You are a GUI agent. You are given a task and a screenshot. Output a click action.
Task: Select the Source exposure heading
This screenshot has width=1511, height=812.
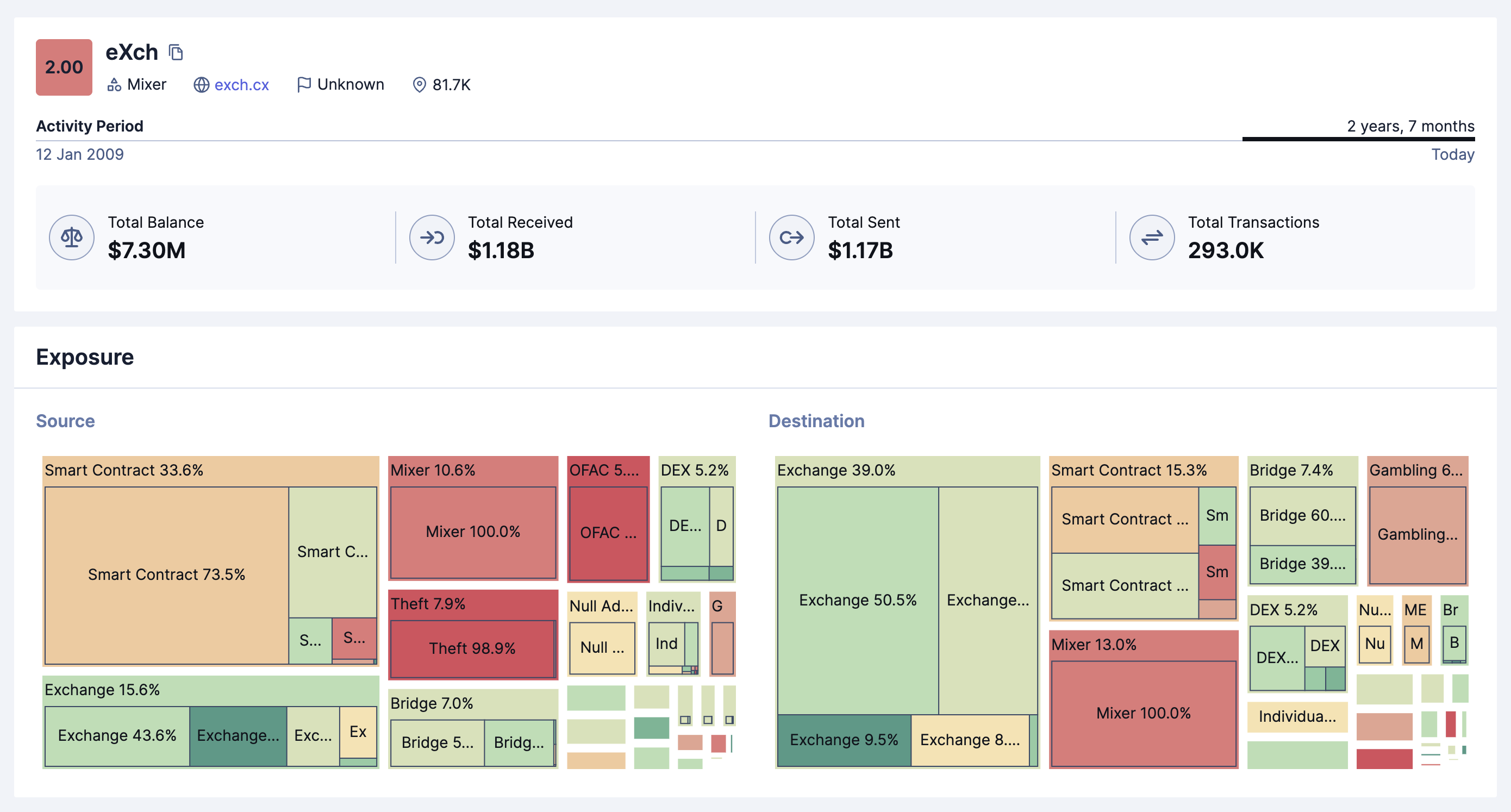(65, 421)
